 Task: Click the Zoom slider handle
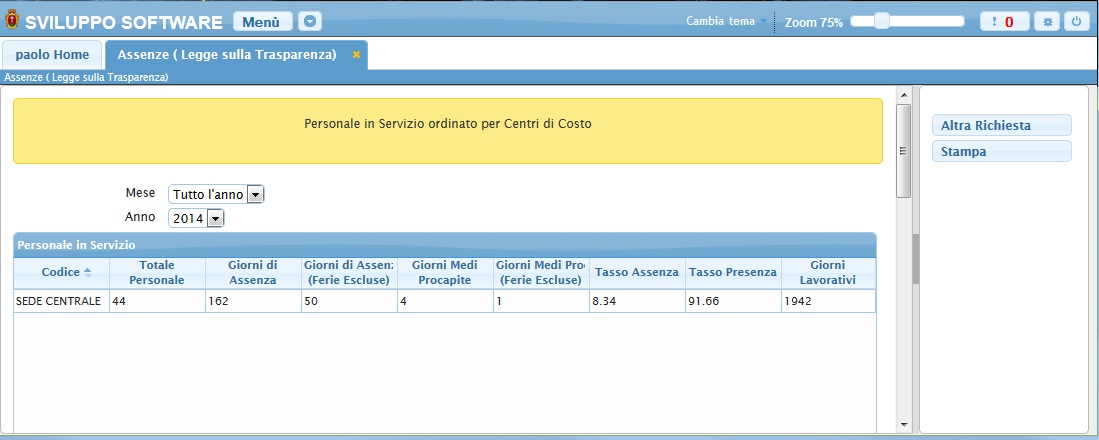point(882,21)
